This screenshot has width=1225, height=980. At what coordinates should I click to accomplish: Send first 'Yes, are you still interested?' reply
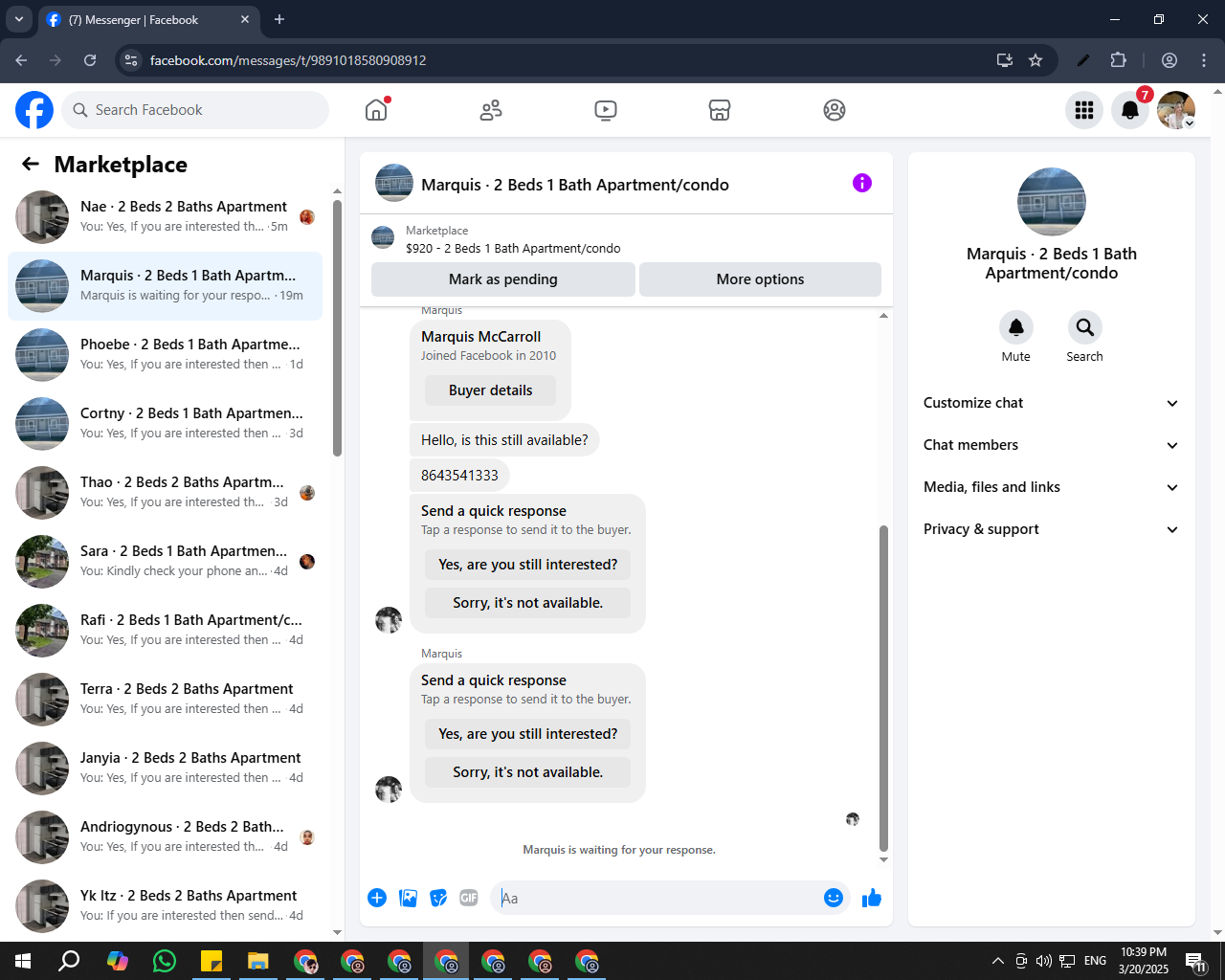528,565
